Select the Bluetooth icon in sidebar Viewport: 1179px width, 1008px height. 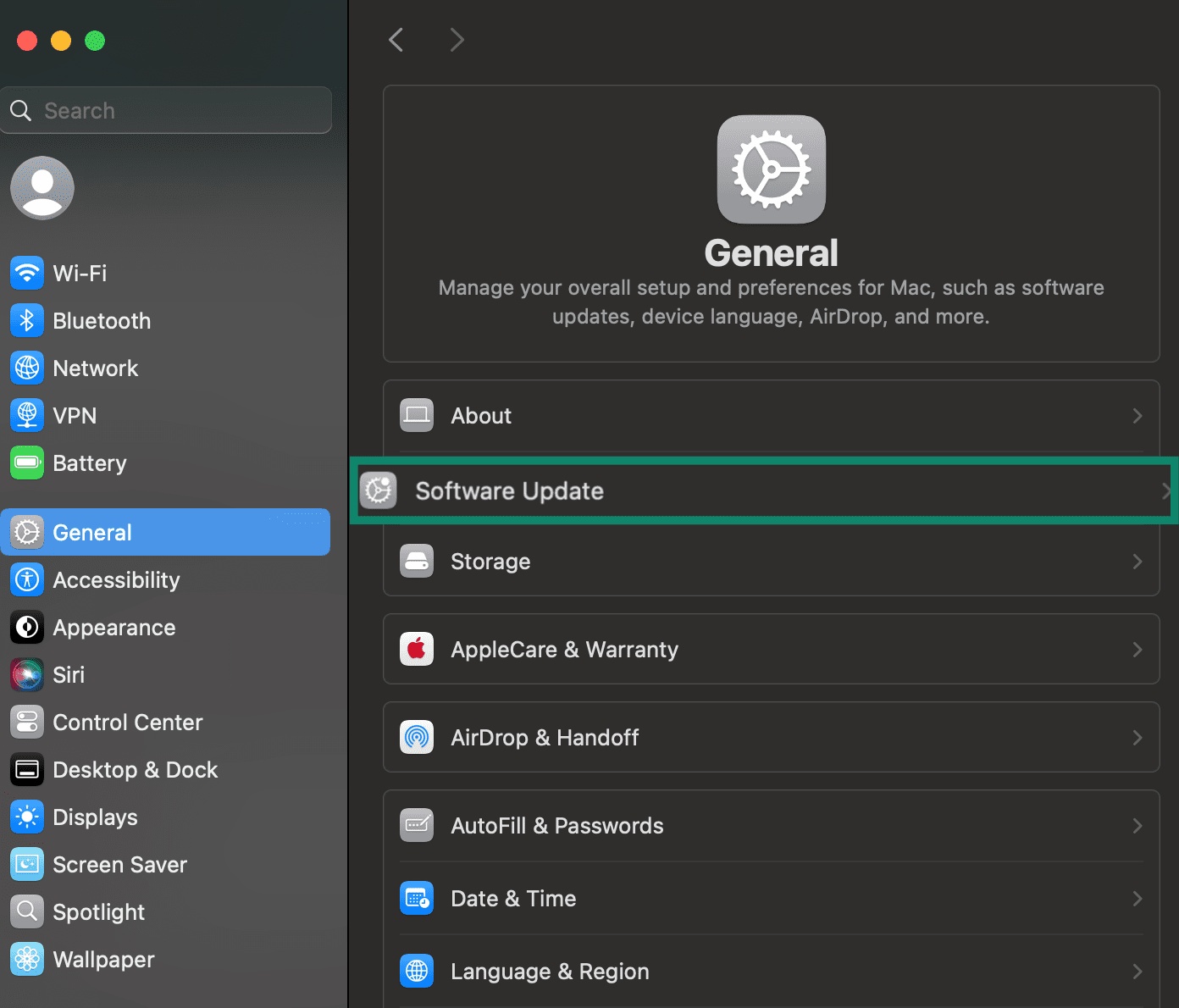click(x=26, y=320)
